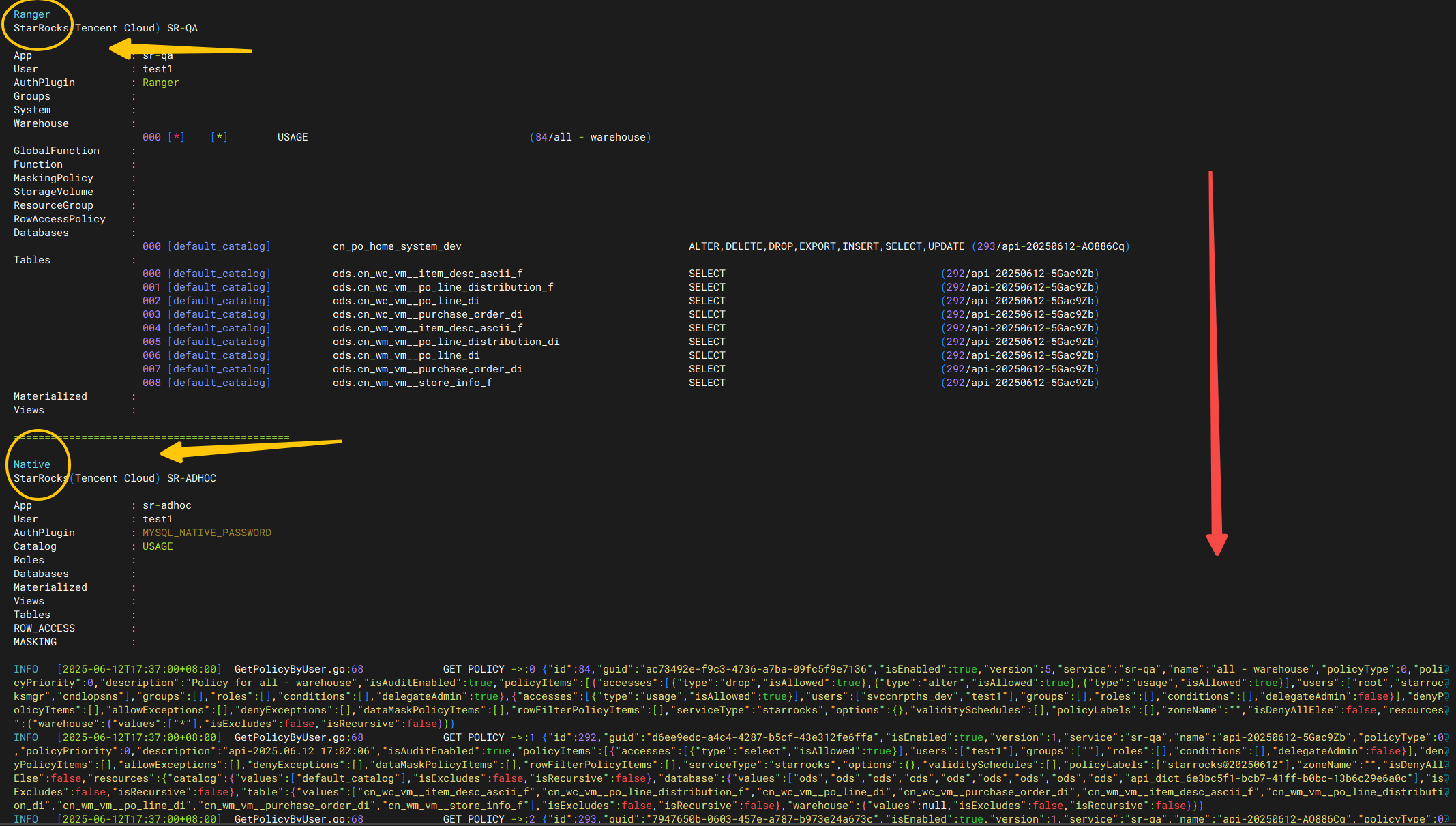Click the 'GlobalFunction' label

pyautogui.click(x=57, y=151)
